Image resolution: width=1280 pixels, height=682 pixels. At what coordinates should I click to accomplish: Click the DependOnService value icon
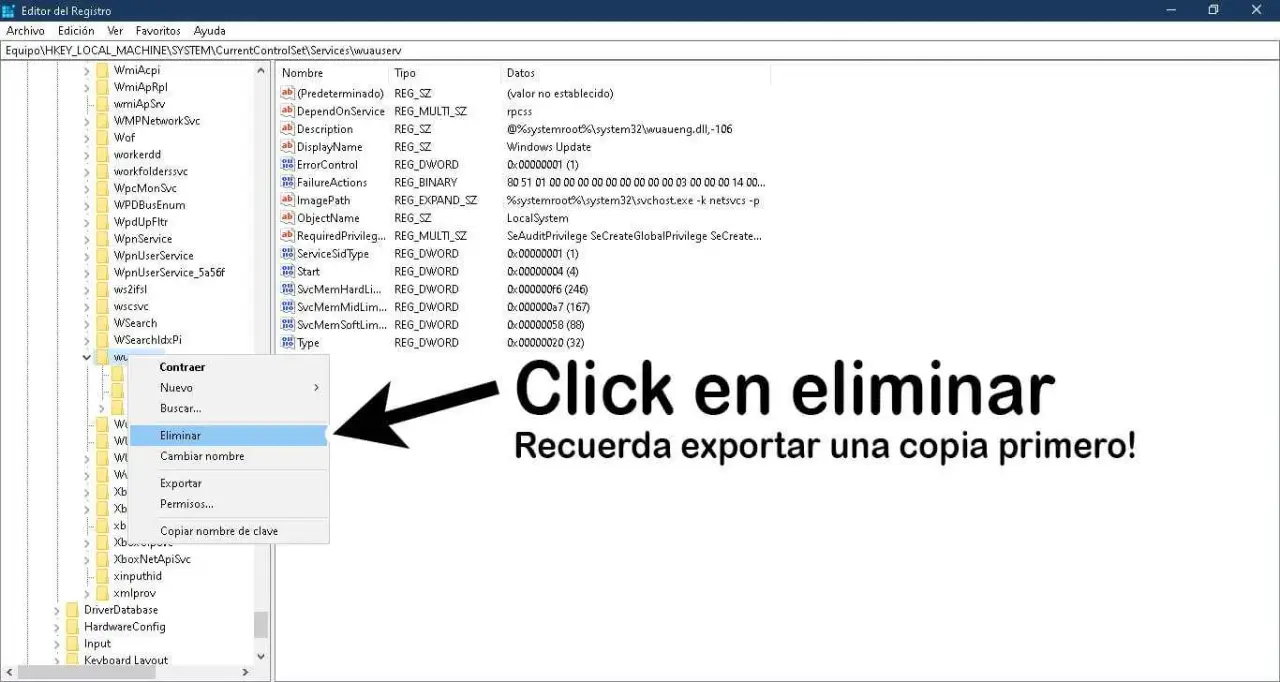pos(288,111)
